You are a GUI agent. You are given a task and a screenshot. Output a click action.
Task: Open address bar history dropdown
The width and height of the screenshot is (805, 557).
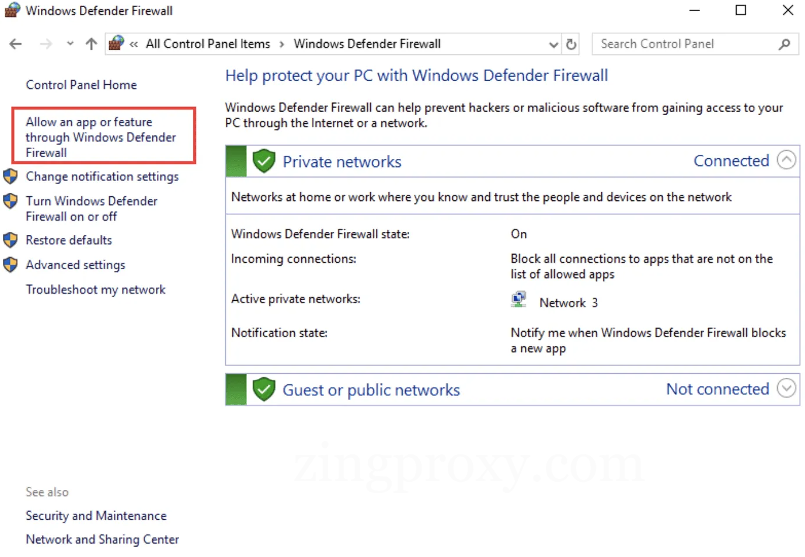pyautogui.click(x=553, y=45)
